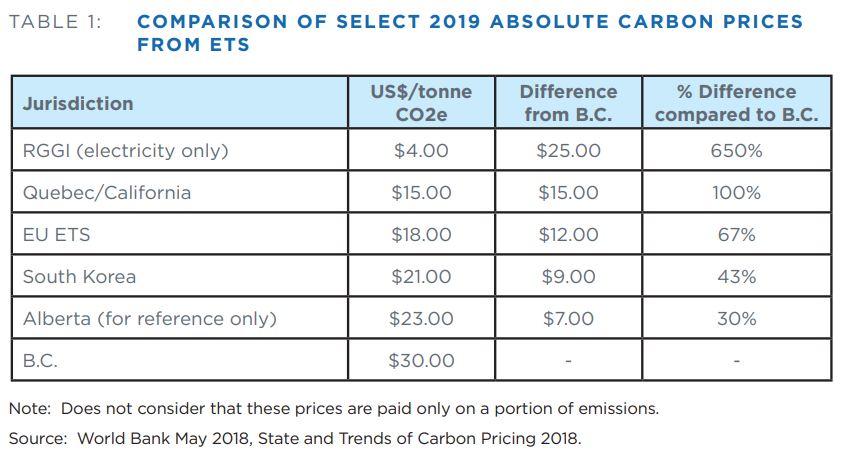Select the "Jurisdiction" column header

click(78, 103)
